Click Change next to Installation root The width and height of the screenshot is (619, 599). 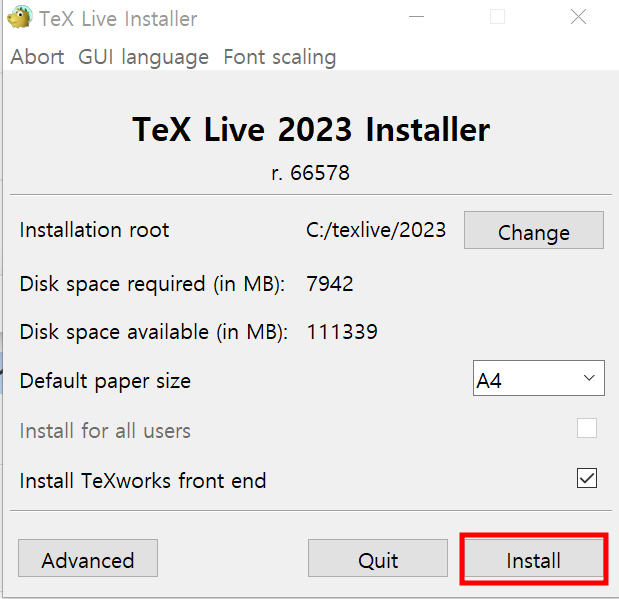534,230
